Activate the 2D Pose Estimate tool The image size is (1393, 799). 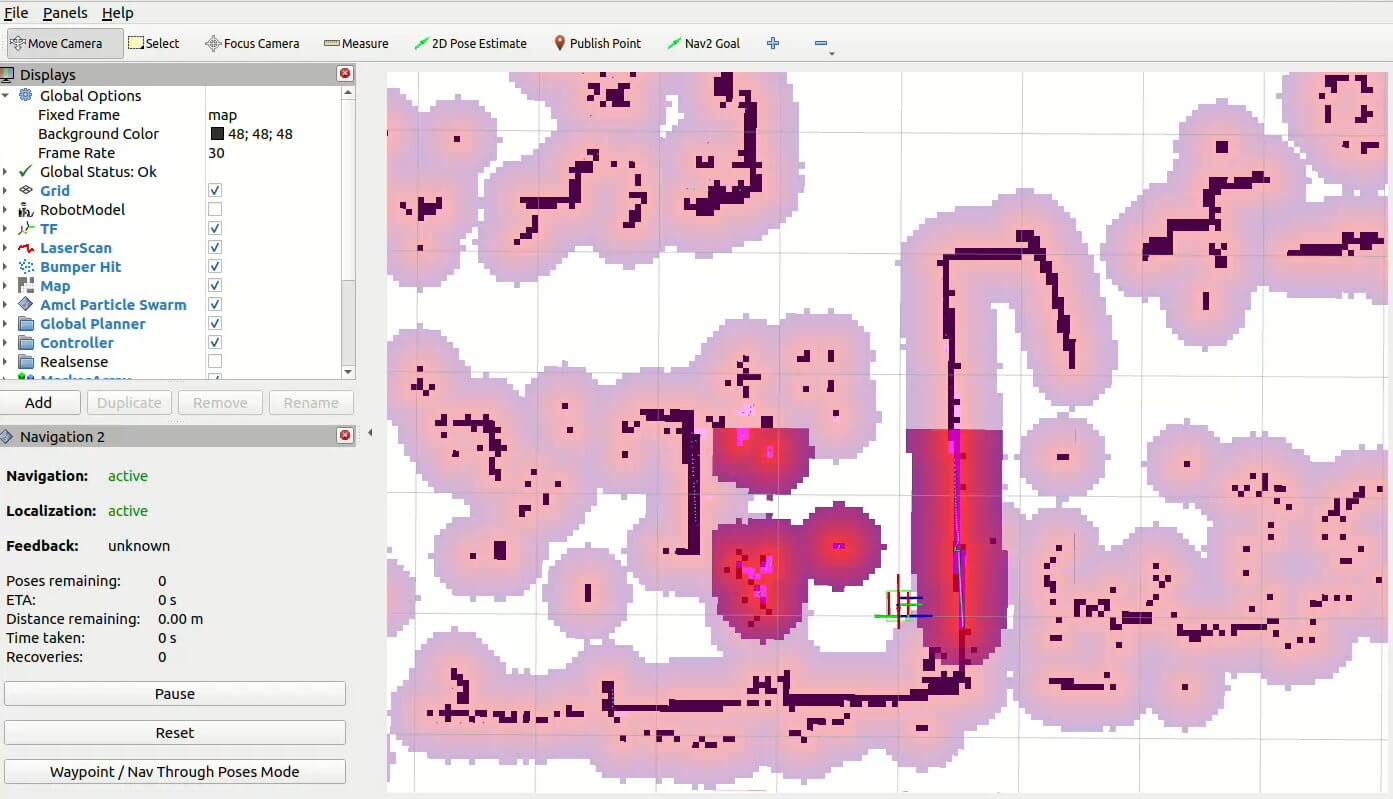click(x=470, y=43)
